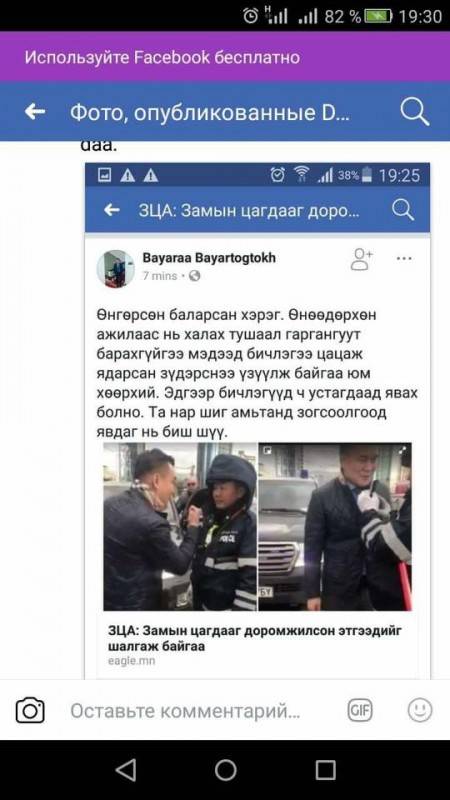Open Bayaraa Bayartogtokh's profile name
The width and height of the screenshot is (450, 800).
(x=209, y=258)
